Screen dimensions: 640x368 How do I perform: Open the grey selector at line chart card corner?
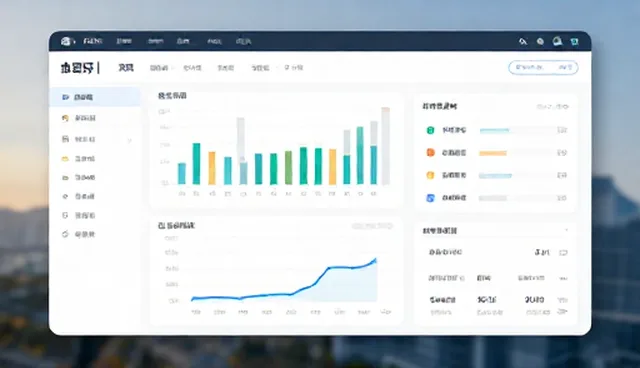372,226
